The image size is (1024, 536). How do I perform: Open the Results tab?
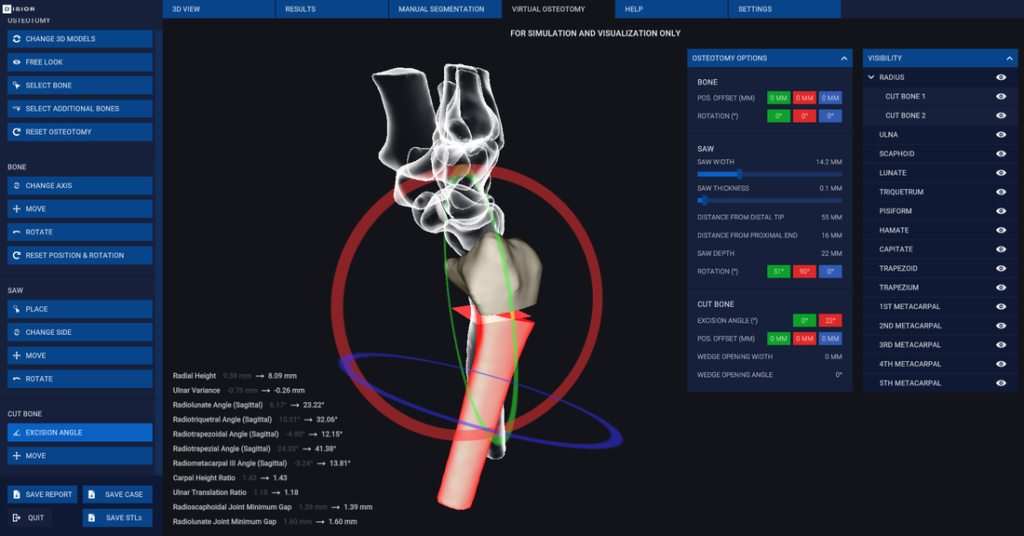pyautogui.click(x=332, y=9)
